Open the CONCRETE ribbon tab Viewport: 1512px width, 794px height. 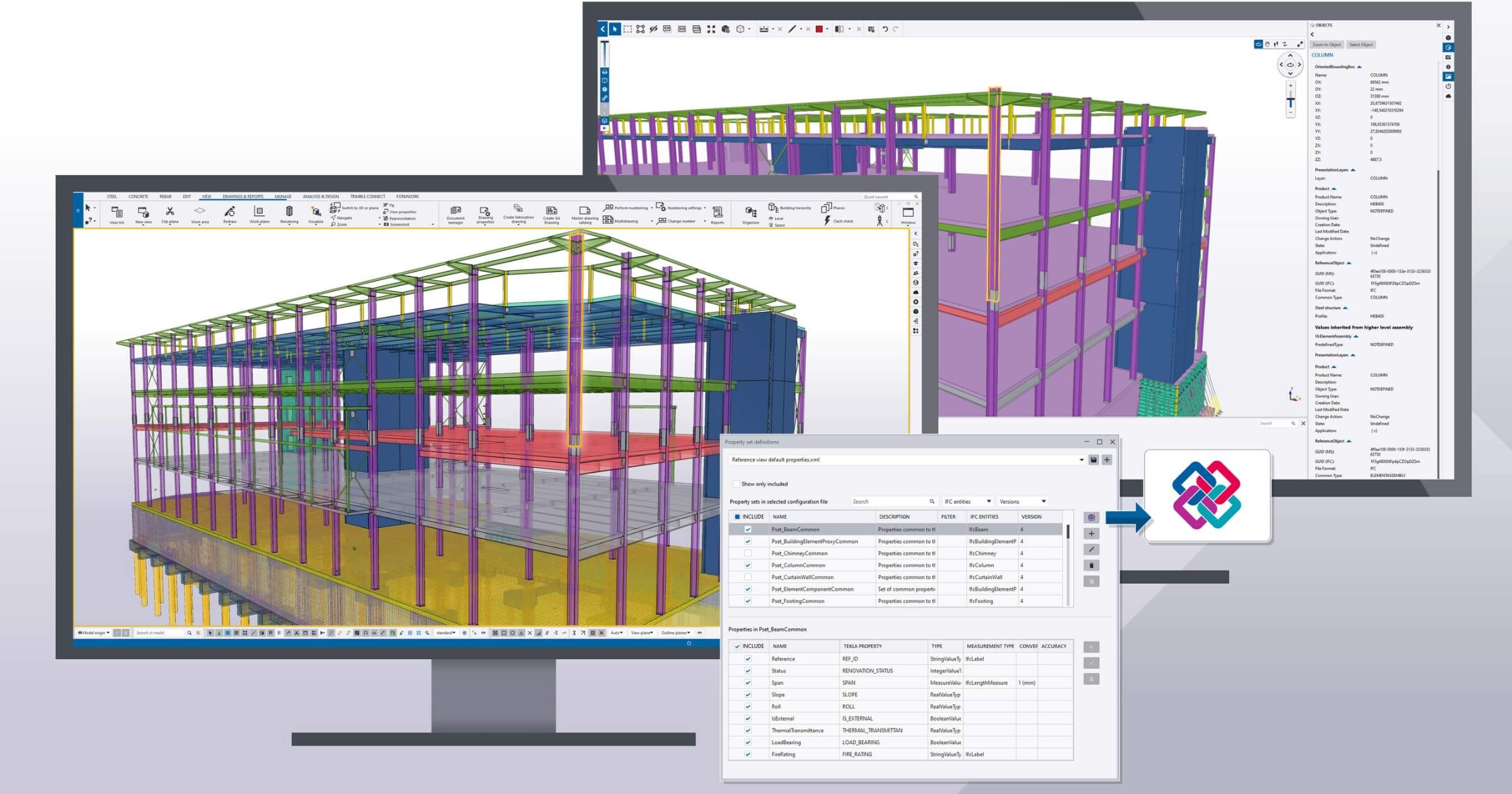(137, 196)
